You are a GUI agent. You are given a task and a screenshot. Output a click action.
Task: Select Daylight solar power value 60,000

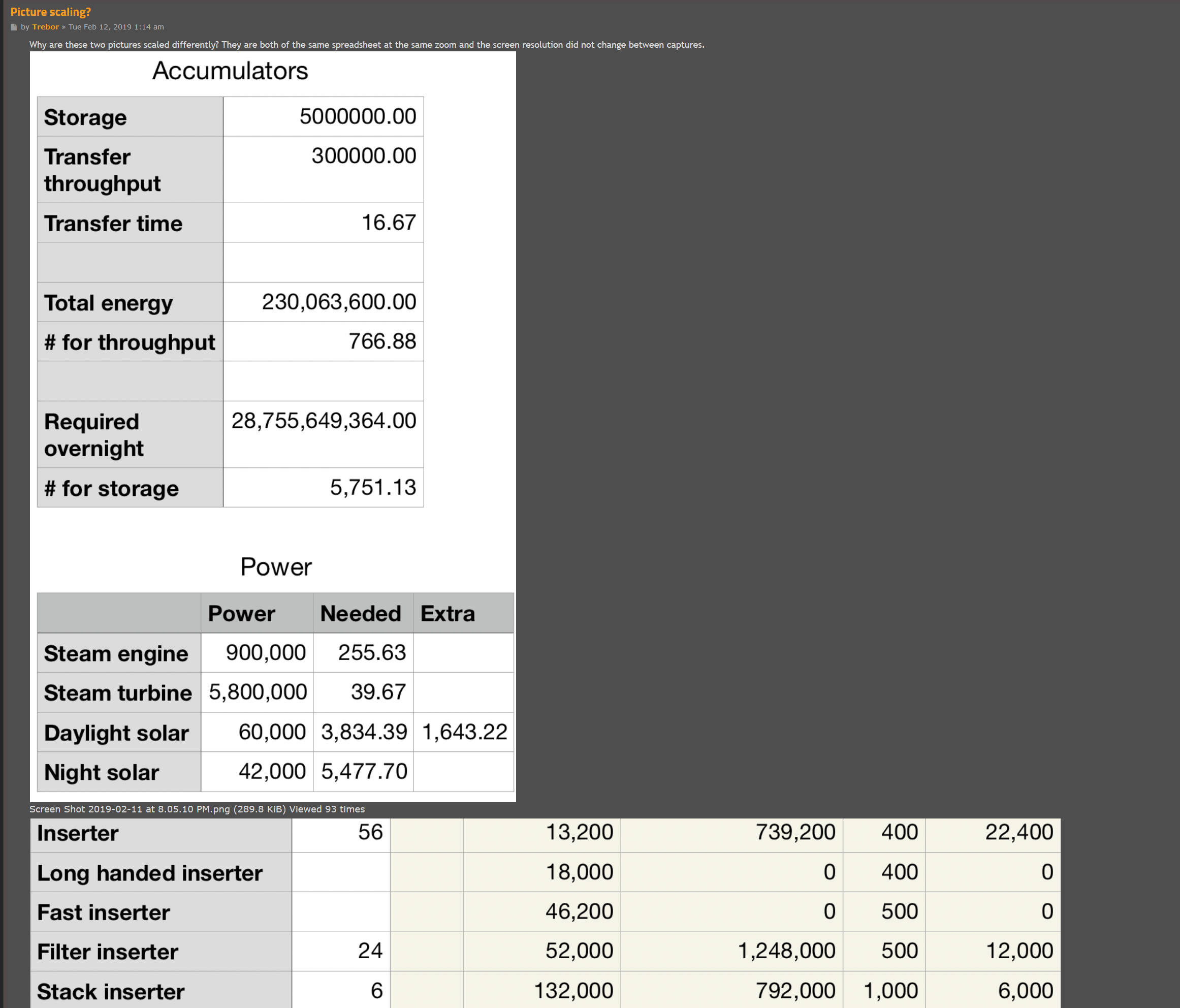(272, 732)
